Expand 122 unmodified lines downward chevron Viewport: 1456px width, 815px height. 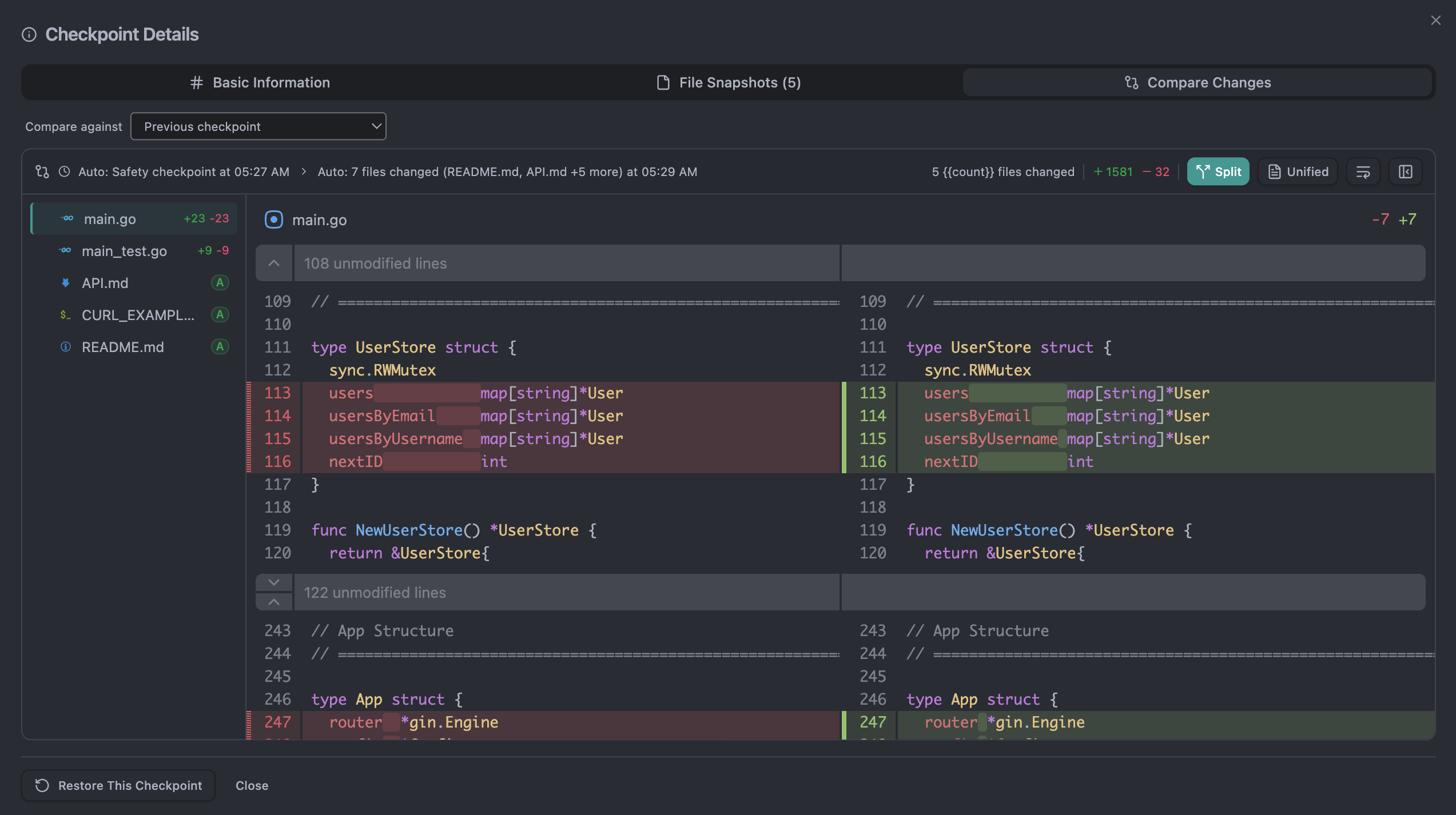(x=274, y=582)
